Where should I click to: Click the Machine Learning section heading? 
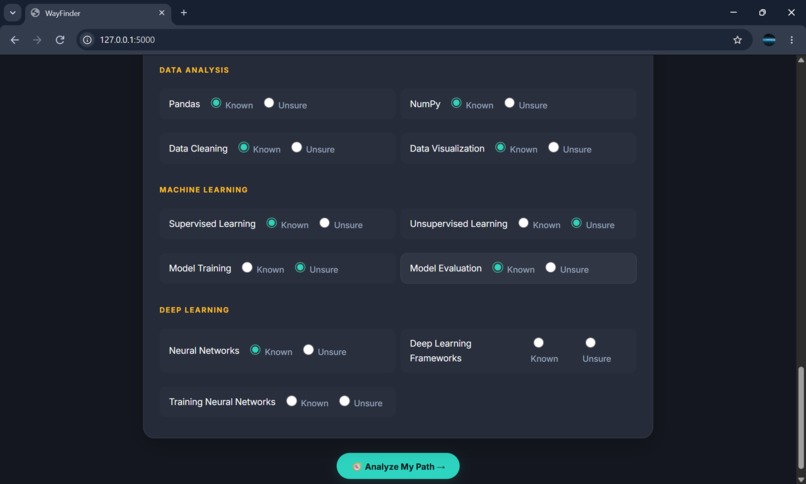[204, 190]
